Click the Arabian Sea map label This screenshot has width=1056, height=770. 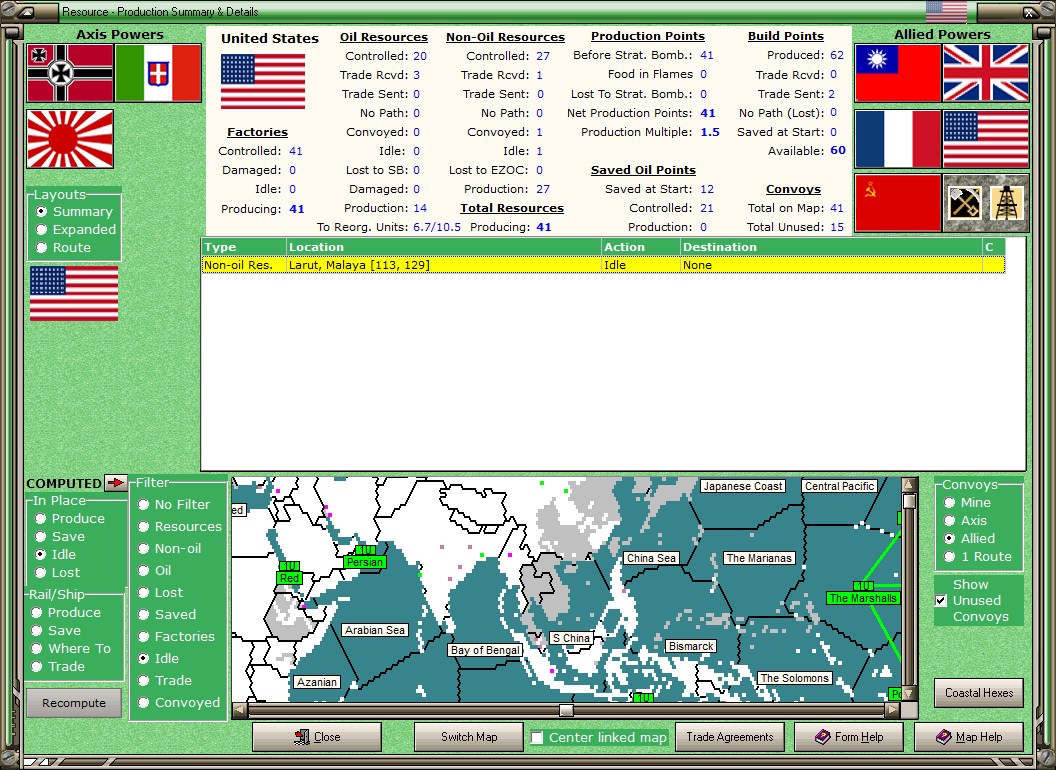click(x=374, y=631)
